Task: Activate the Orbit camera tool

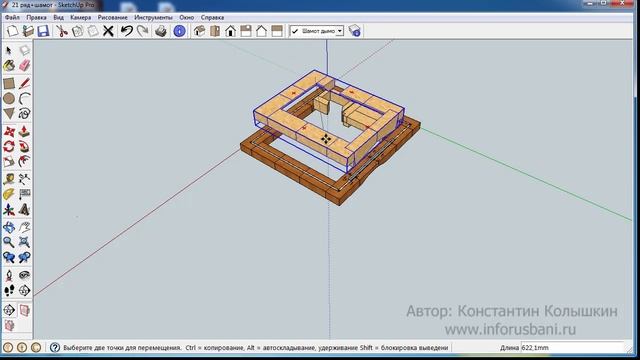Action: point(9,227)
